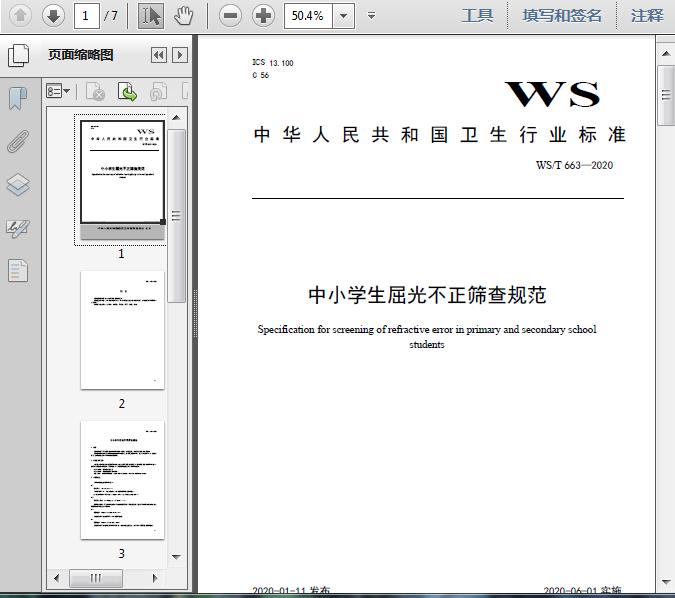
Task: Open the bookmarks panel in sidebar
Action: (18, 98)
